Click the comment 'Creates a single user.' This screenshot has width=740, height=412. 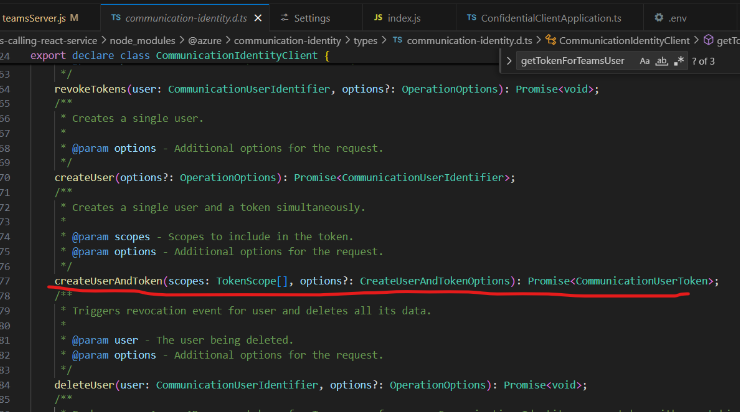pos(138,118)
